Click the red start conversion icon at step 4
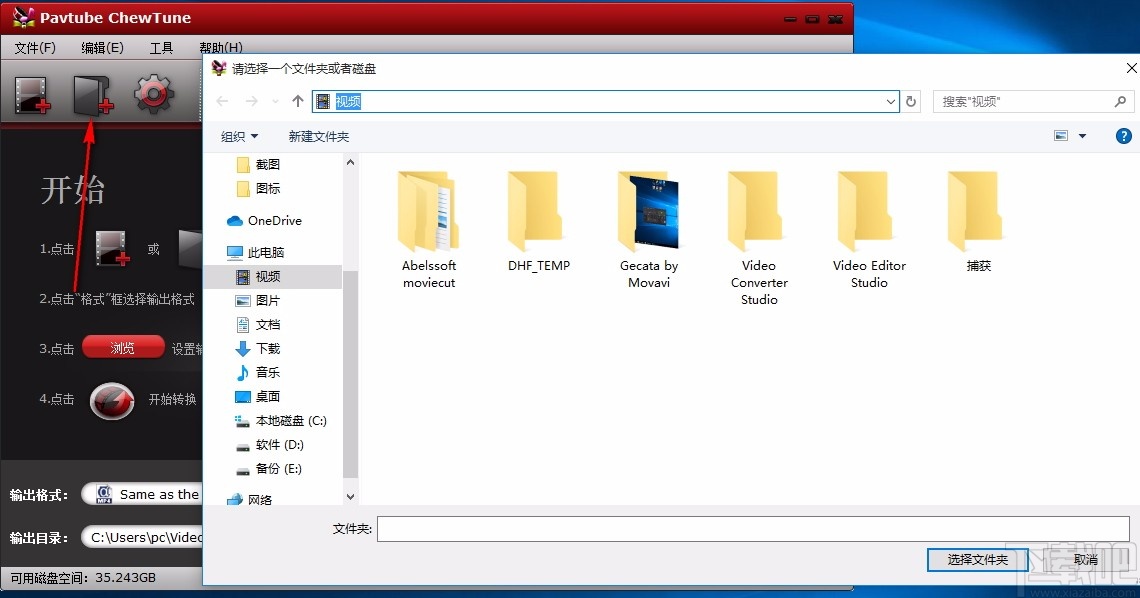Image resolution: width=1140 pixels, height=598 pixels. (x=112, y=400)
